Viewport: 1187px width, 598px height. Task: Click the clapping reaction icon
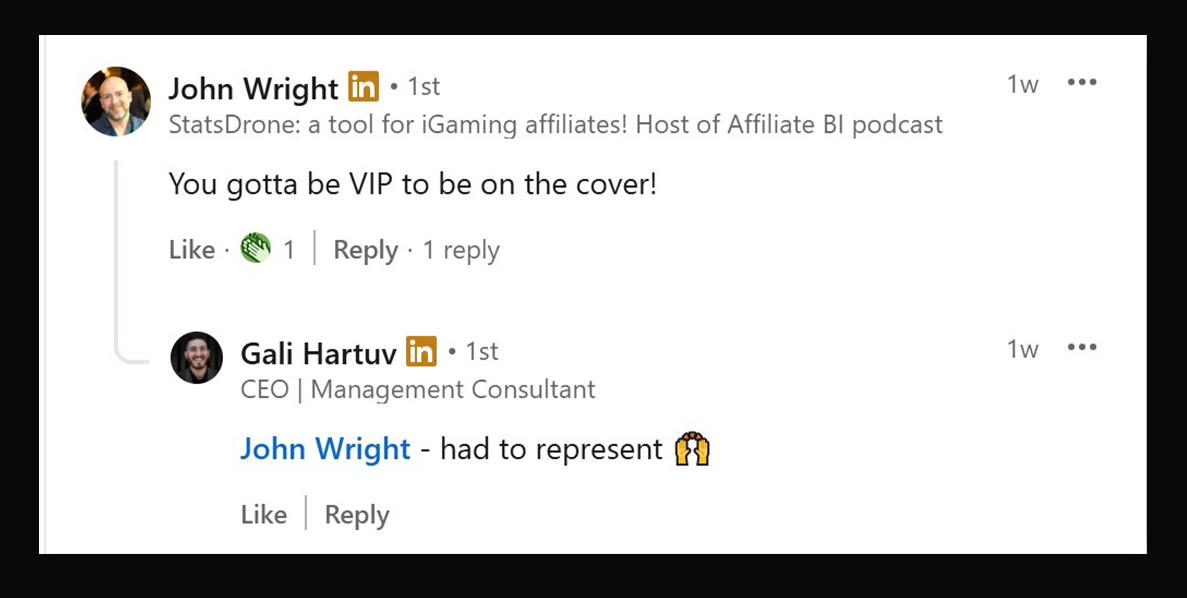(x=256, y=248)
